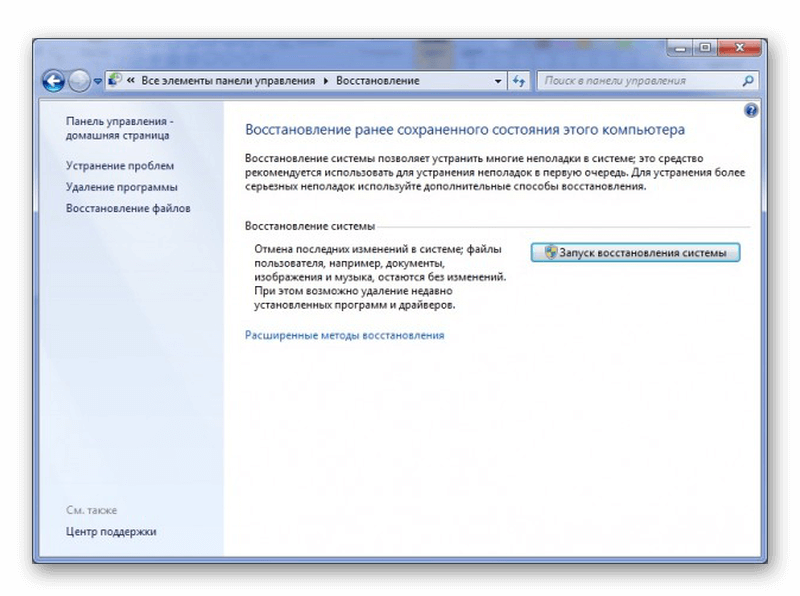Click the 'Восстановление системы' section label
The image size is (800, 596).
click(x=310, y=226)
